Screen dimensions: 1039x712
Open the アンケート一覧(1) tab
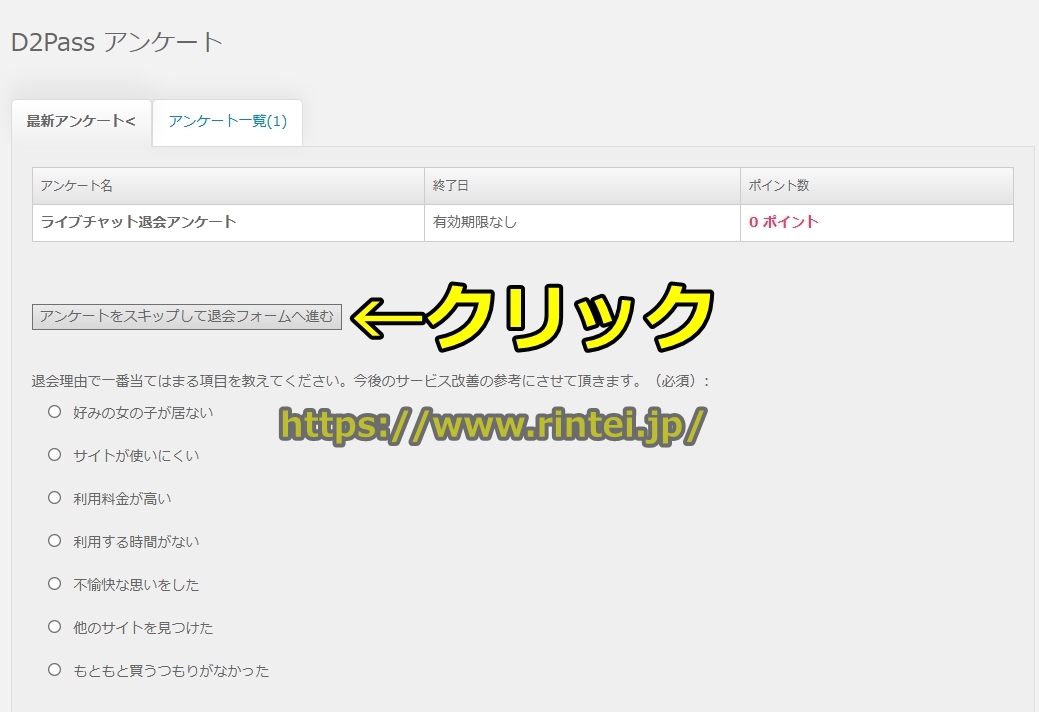click(228, 121)
